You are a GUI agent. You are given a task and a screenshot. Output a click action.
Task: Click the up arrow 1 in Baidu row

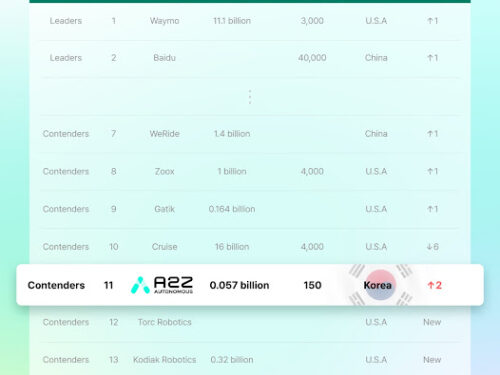click(x=433, y=58)
